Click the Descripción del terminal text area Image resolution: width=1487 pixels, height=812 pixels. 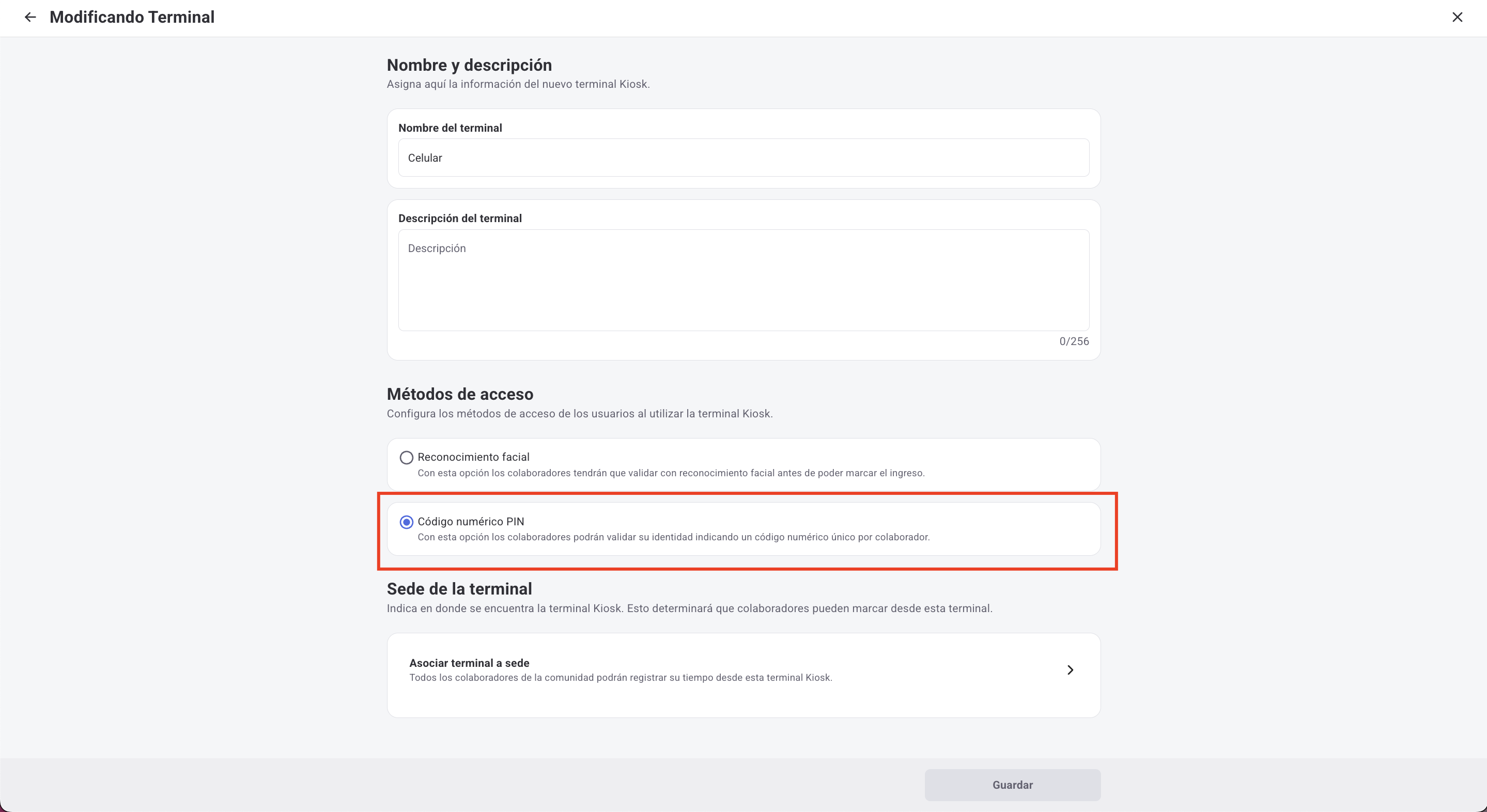tap(743, 280)
